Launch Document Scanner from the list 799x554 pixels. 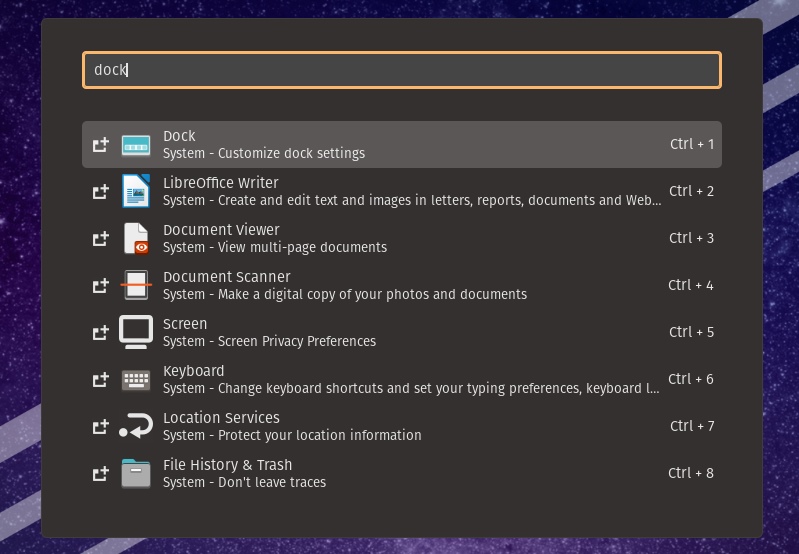(x=226, y=277)
